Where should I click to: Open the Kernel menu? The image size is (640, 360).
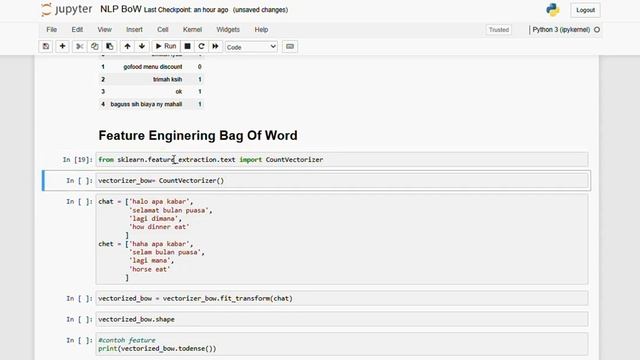coord(192,30)
